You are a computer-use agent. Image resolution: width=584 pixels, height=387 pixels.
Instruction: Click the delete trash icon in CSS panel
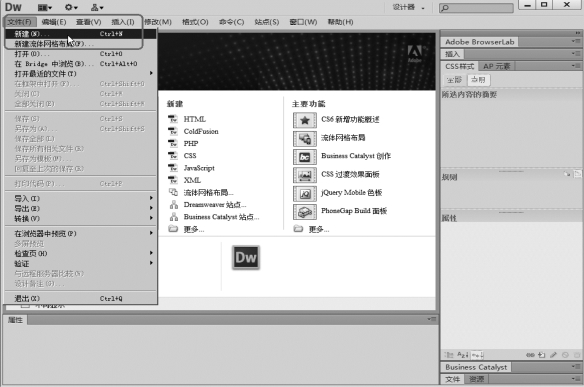577,355
